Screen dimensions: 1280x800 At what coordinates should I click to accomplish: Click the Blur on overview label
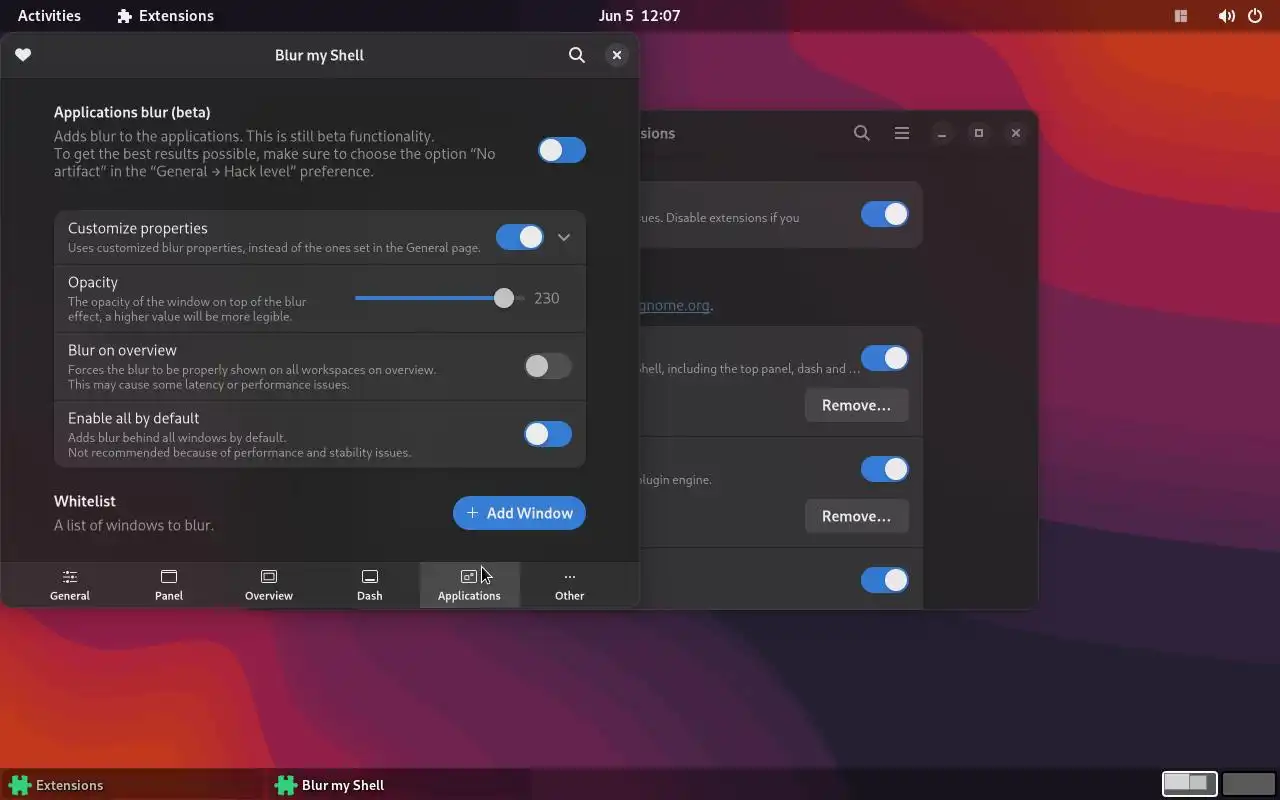122,350
